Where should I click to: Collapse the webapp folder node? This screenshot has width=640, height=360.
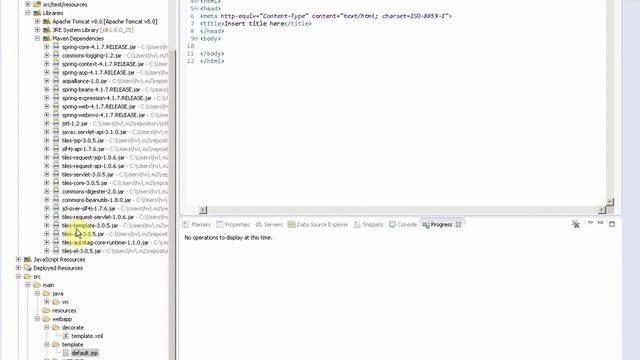(37, 319)
